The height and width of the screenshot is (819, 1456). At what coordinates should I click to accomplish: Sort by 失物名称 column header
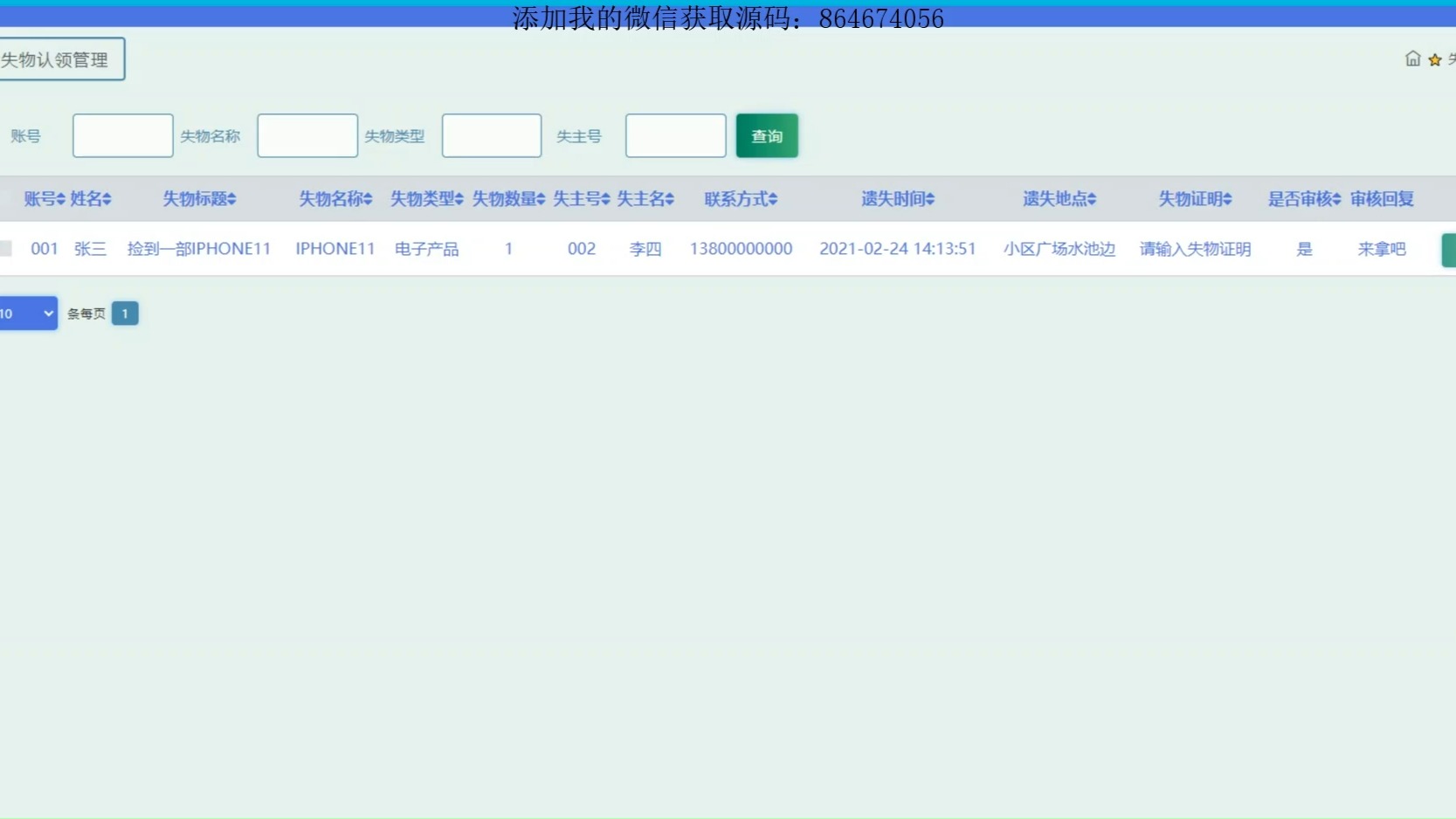(335, 199)
